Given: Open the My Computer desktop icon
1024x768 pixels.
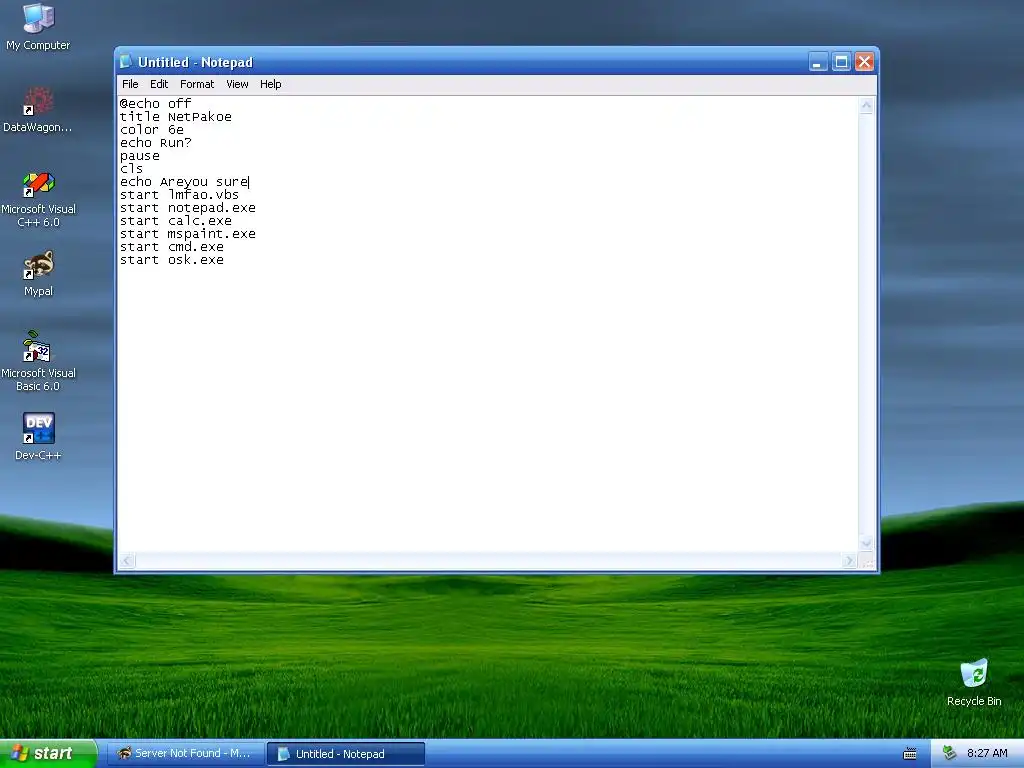Looking at the screenshot, I should 38,27.
